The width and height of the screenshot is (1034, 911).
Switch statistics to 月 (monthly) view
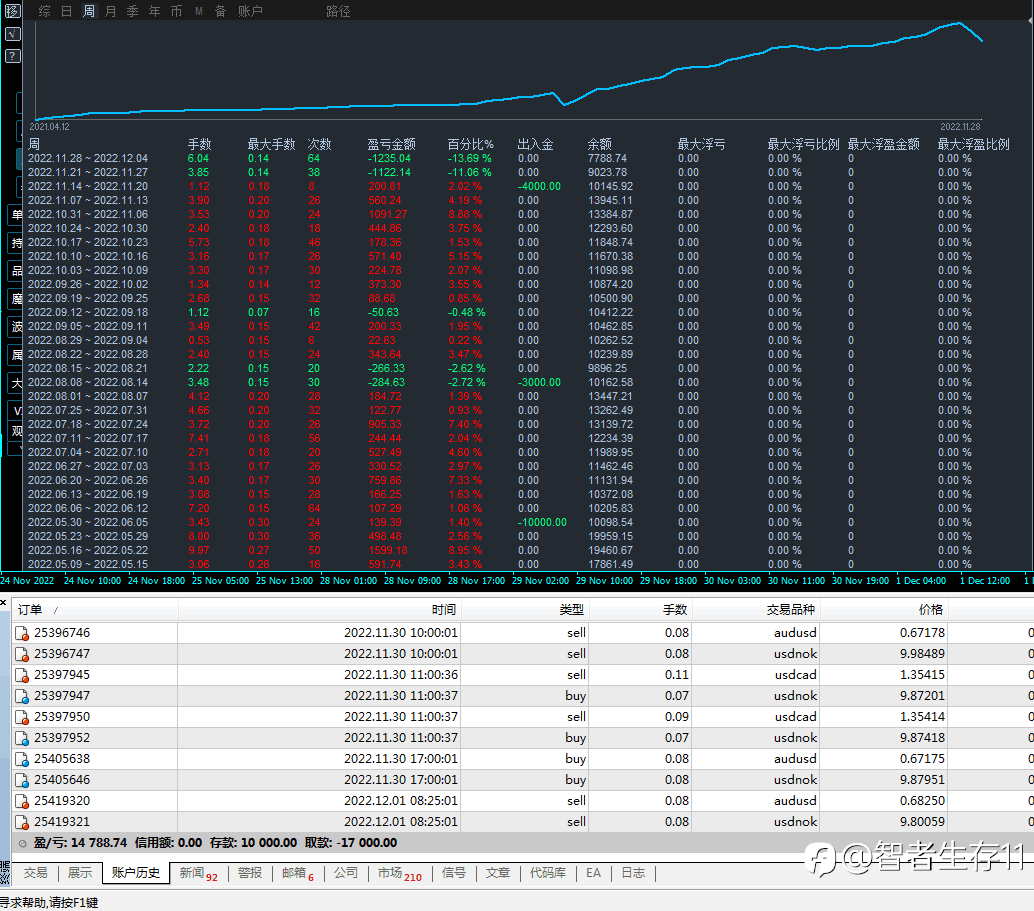point(110,11)
